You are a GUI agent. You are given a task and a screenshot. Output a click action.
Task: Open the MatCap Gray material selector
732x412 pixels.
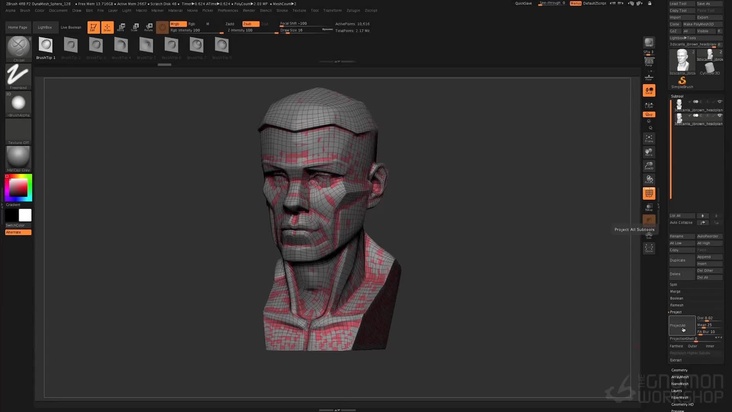(19, 159)
